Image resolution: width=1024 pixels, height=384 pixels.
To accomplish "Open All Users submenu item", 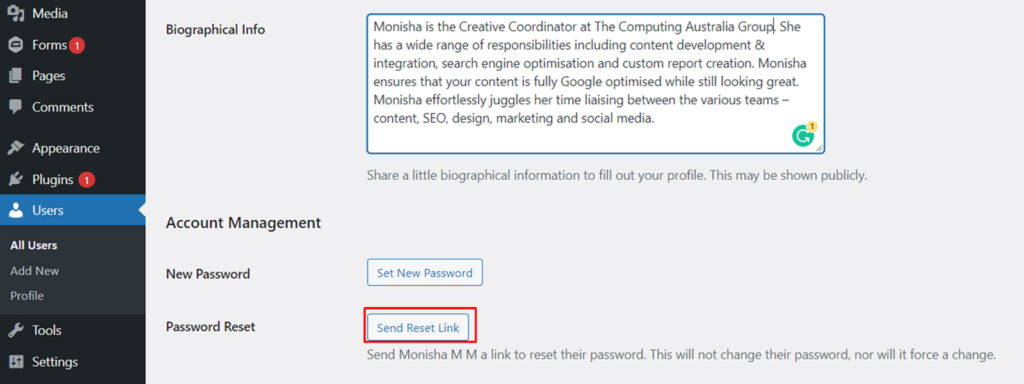I will [34, 246].
